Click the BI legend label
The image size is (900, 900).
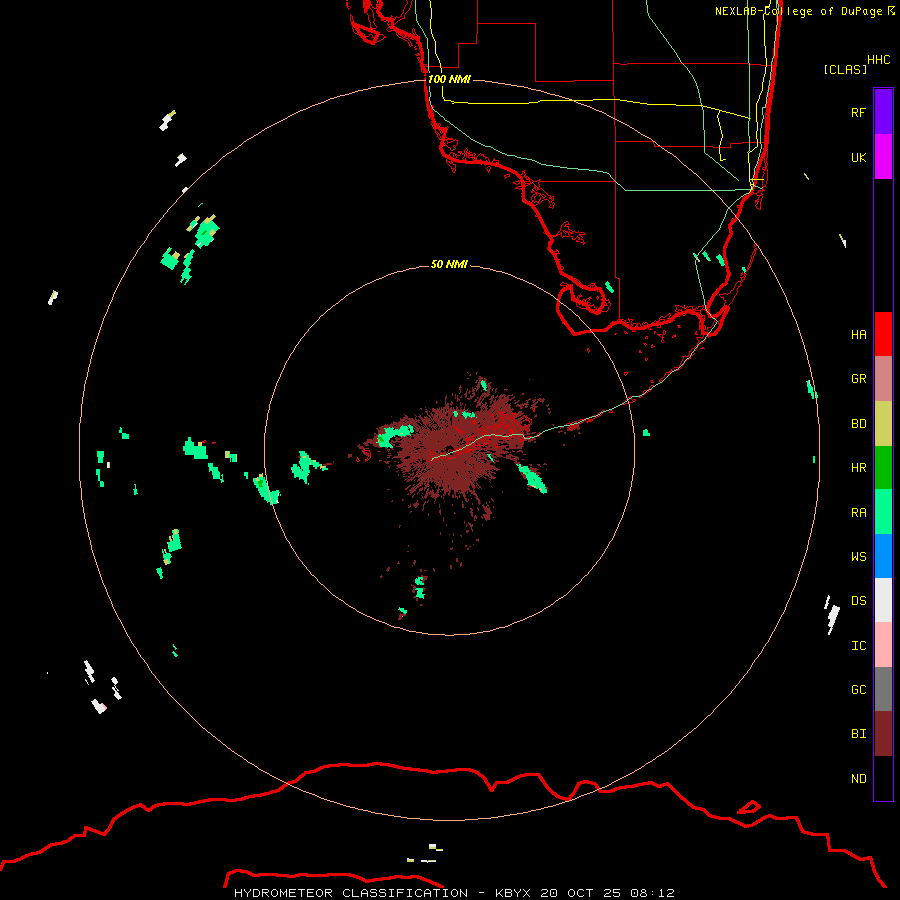[858, 734]
